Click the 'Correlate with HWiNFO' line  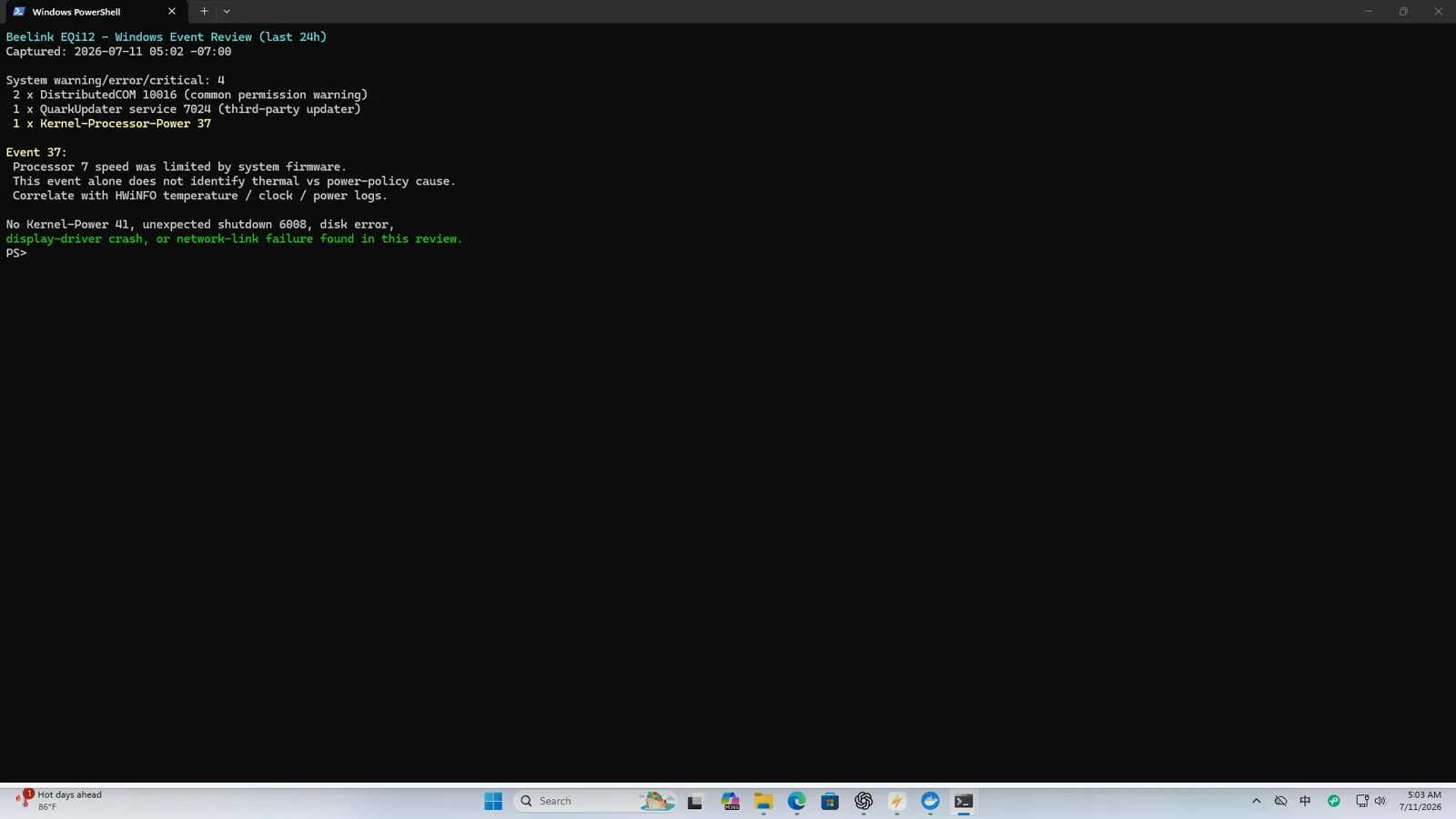point(200,196)
